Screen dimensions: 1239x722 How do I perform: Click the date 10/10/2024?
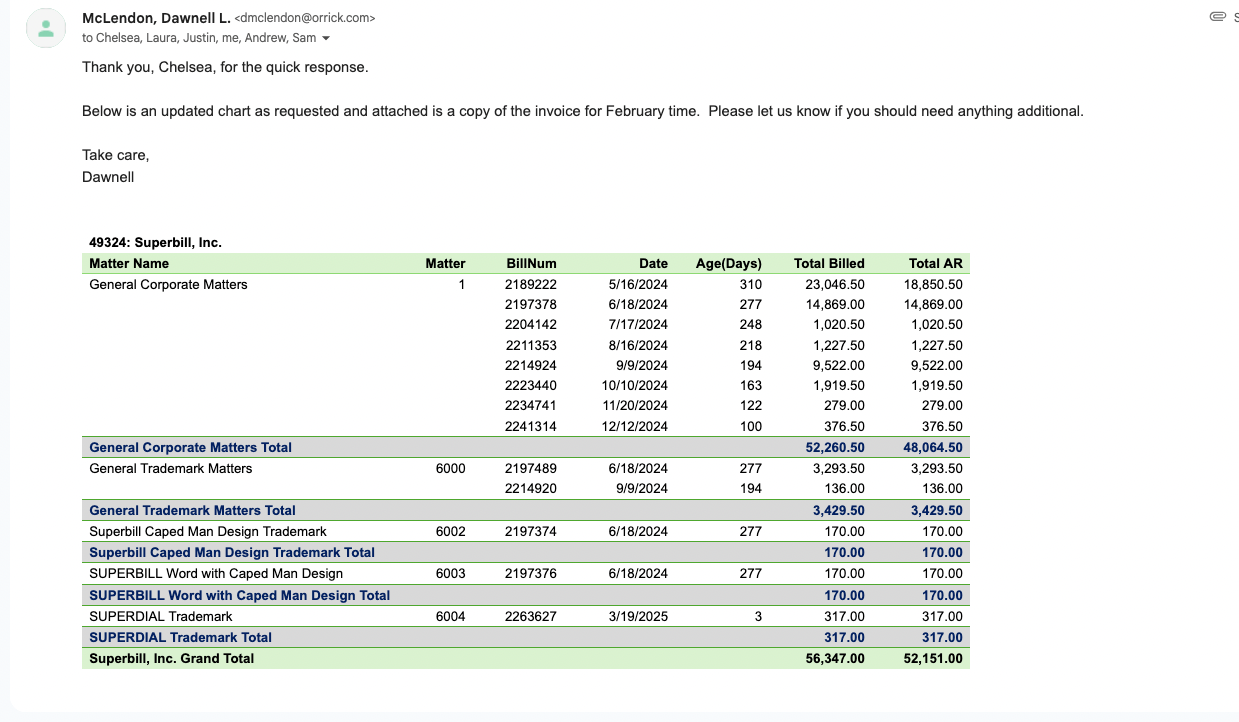(634, 385)
